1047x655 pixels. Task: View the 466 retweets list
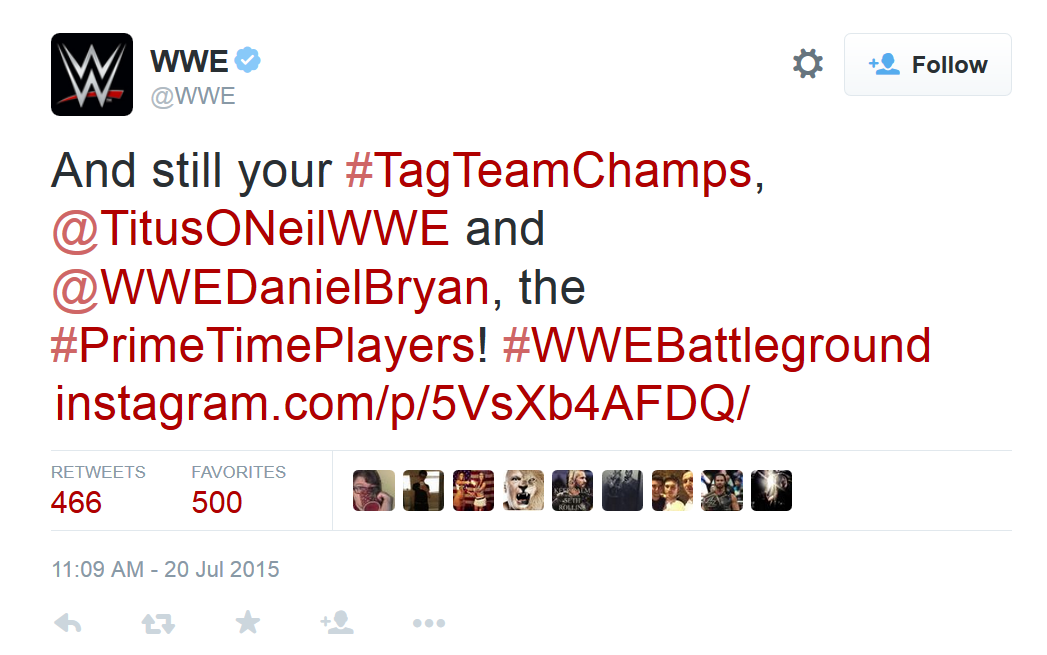pyautogui.click(x=77, y=501)
